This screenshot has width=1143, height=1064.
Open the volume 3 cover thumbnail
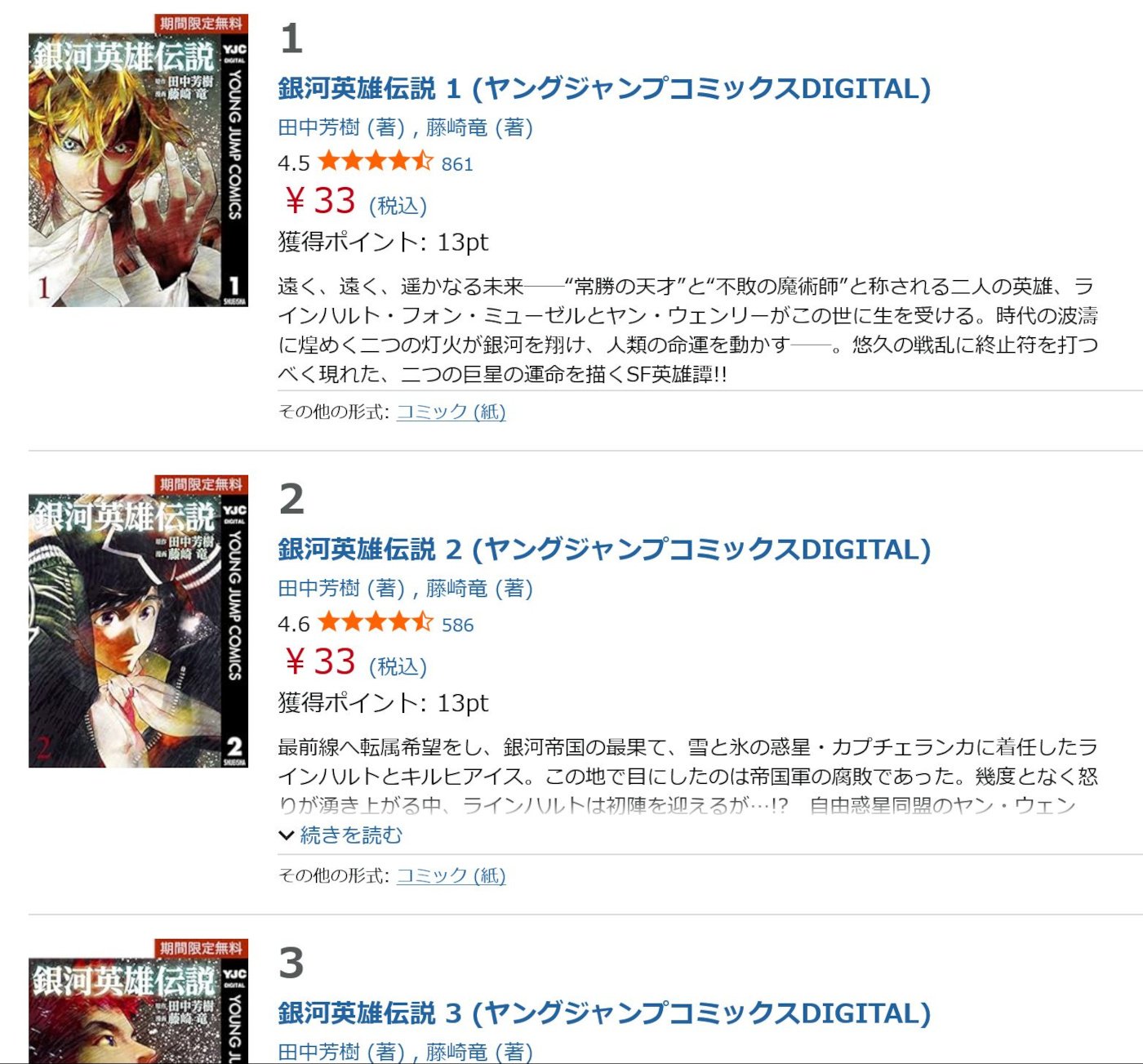pos(138,1011)
